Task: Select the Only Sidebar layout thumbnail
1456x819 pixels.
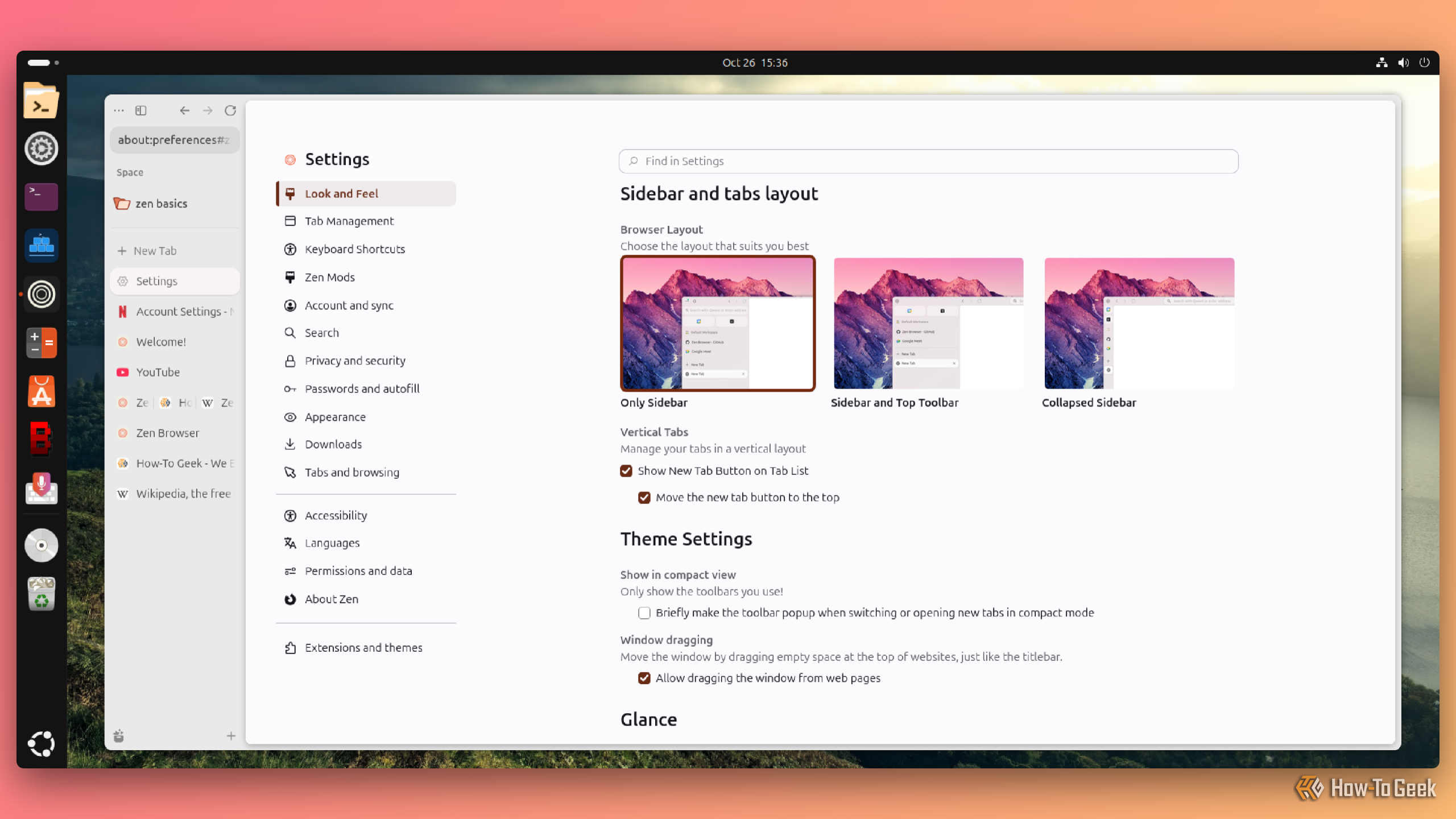Action: point(718,323)
